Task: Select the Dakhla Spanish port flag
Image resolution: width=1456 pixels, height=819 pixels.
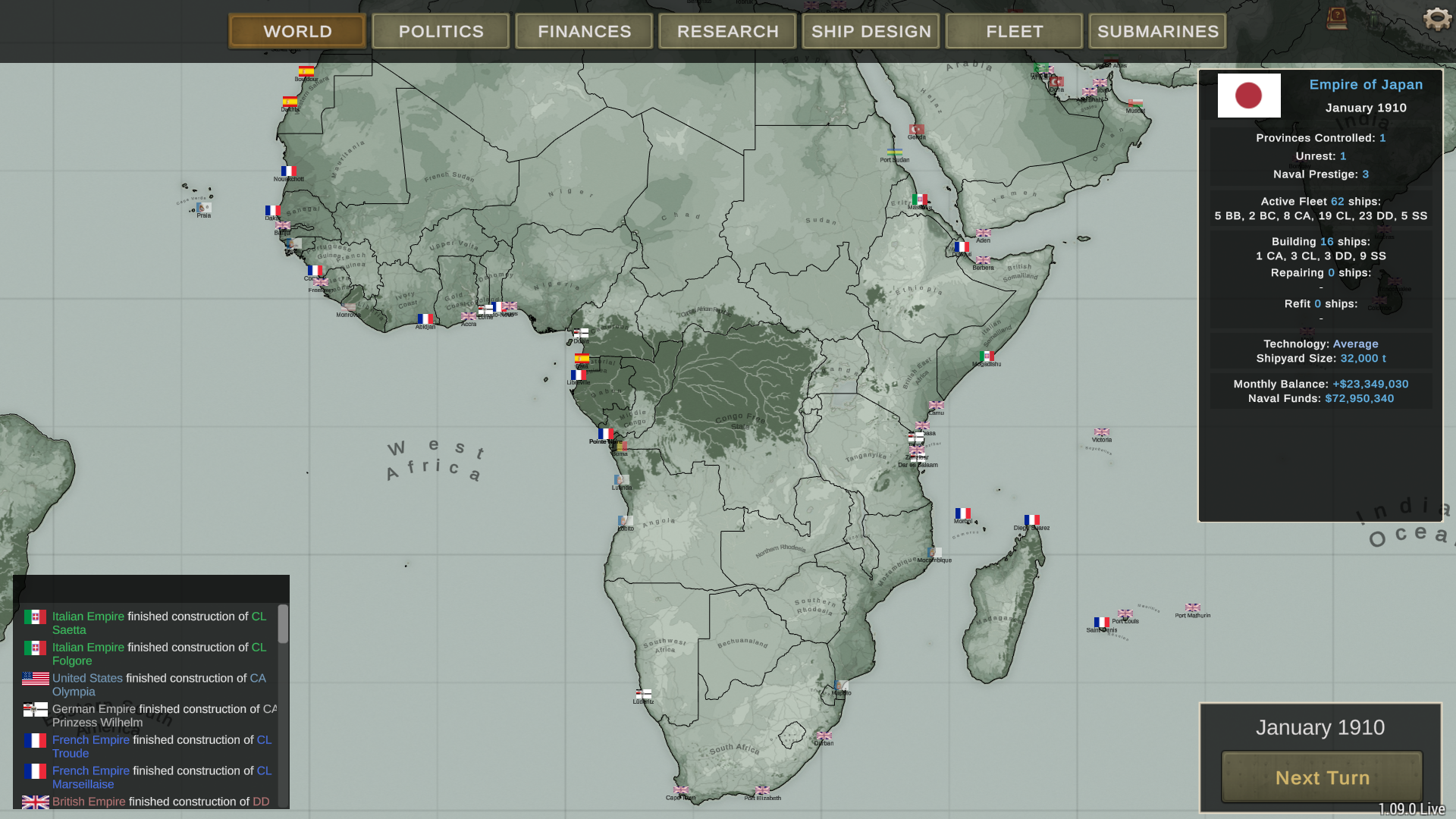Action: pos(290,102)
